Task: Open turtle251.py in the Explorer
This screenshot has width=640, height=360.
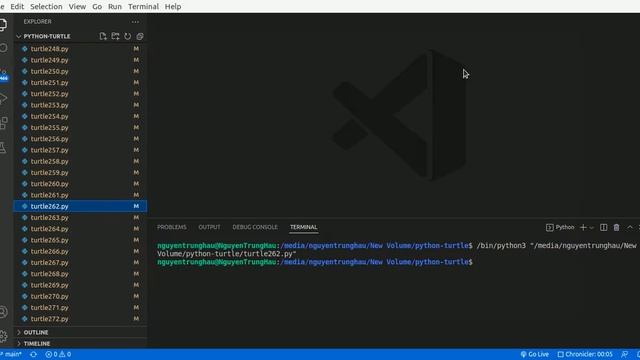Action: pyautogui.click(x=81, y=83)
